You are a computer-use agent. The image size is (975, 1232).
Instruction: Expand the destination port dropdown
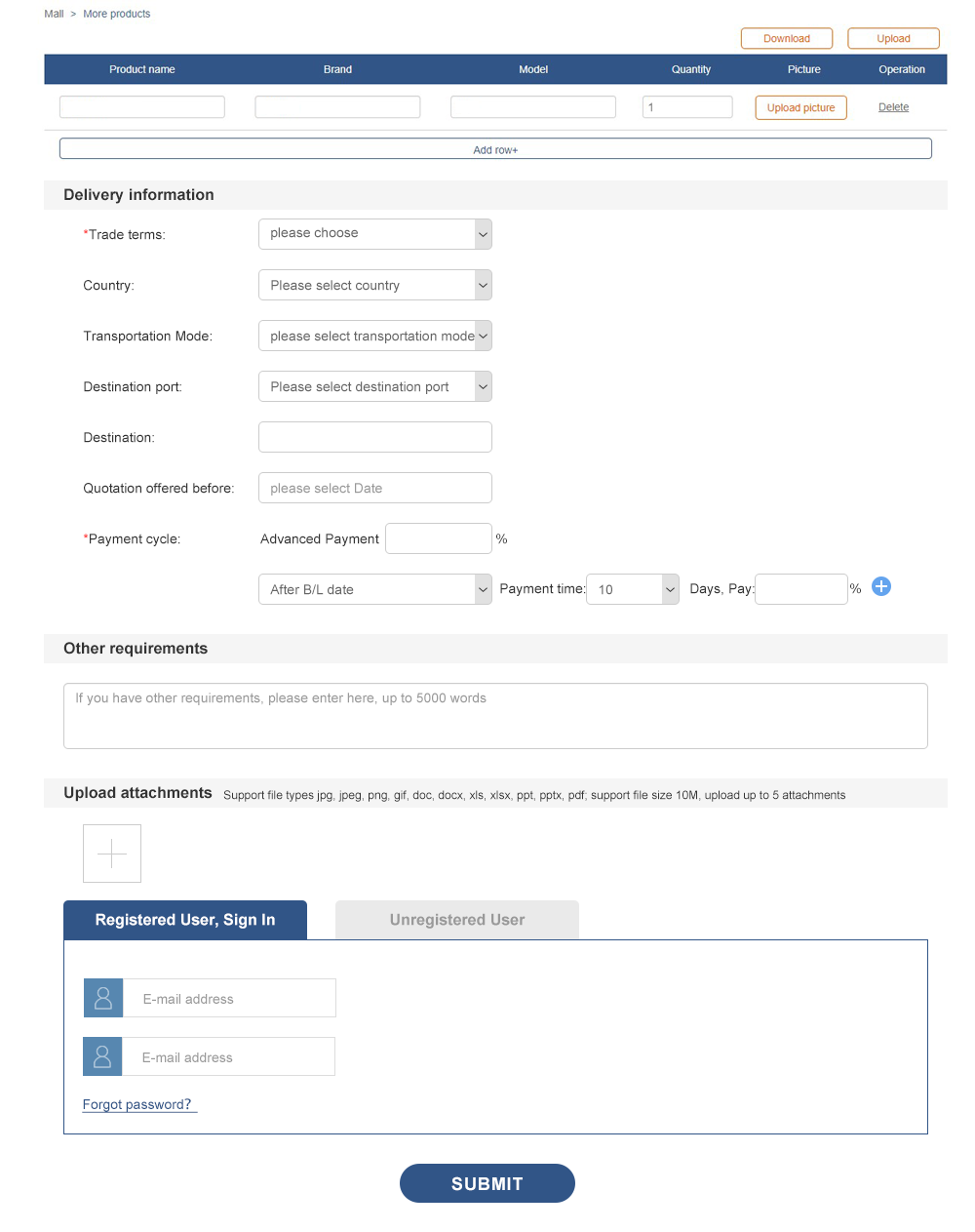pos(375,386)
